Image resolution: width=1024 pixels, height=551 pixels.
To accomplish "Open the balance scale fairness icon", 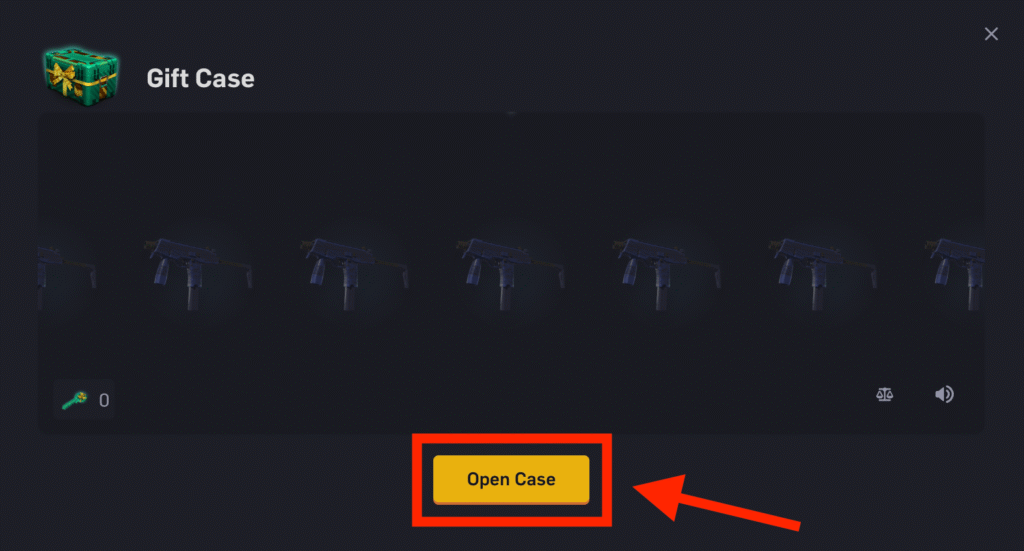I will (884, 394).
